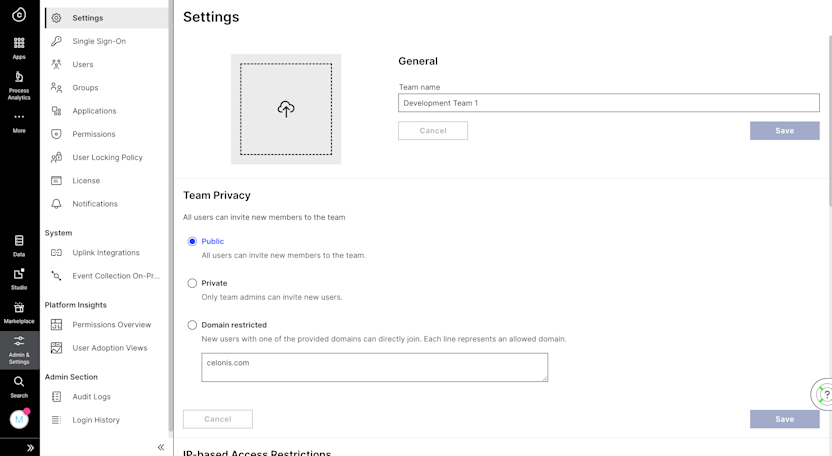The image size is (832, 456).
Task: Click the Single Sign-On key icon
Action: [x=56, y=41]
